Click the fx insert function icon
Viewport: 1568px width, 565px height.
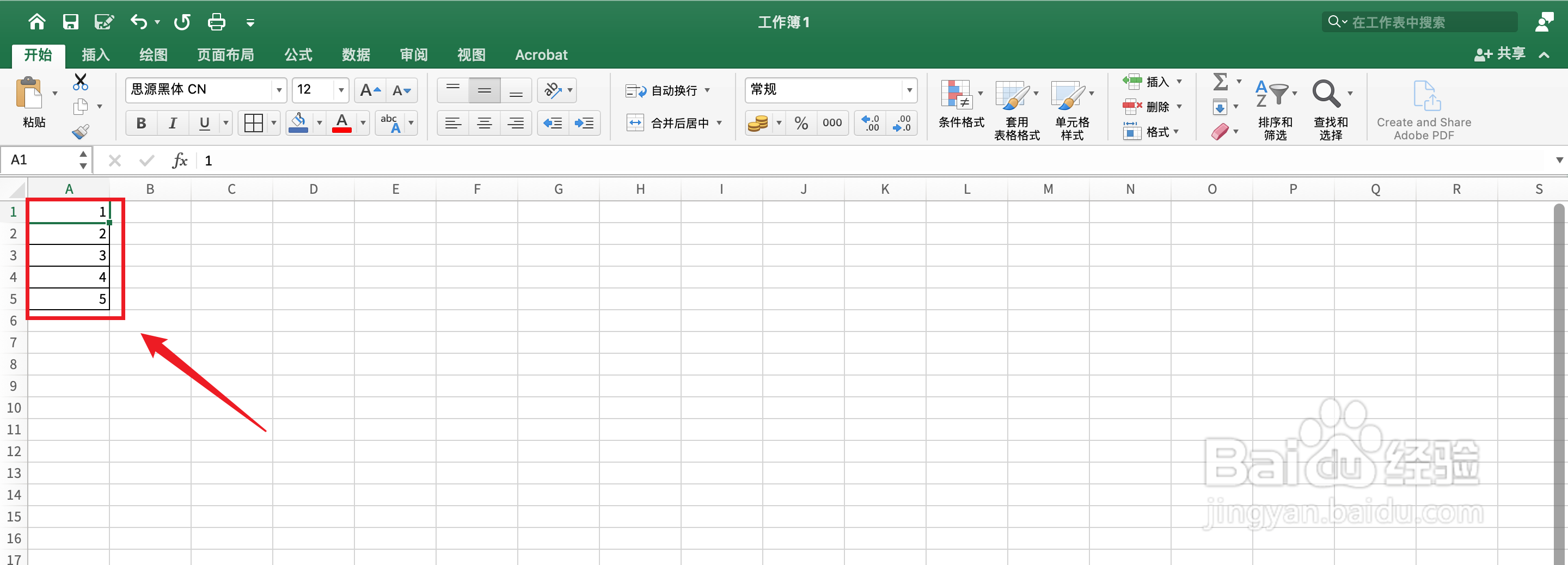(x=180, y=161)
